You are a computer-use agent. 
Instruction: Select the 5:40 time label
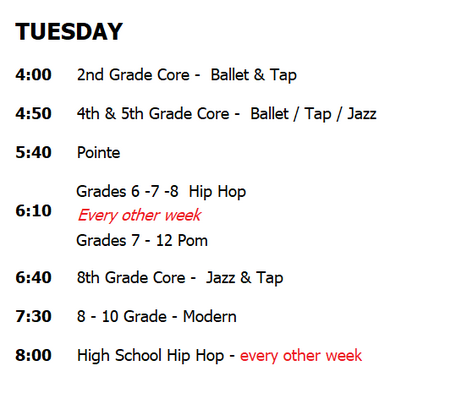pos(33,153)
